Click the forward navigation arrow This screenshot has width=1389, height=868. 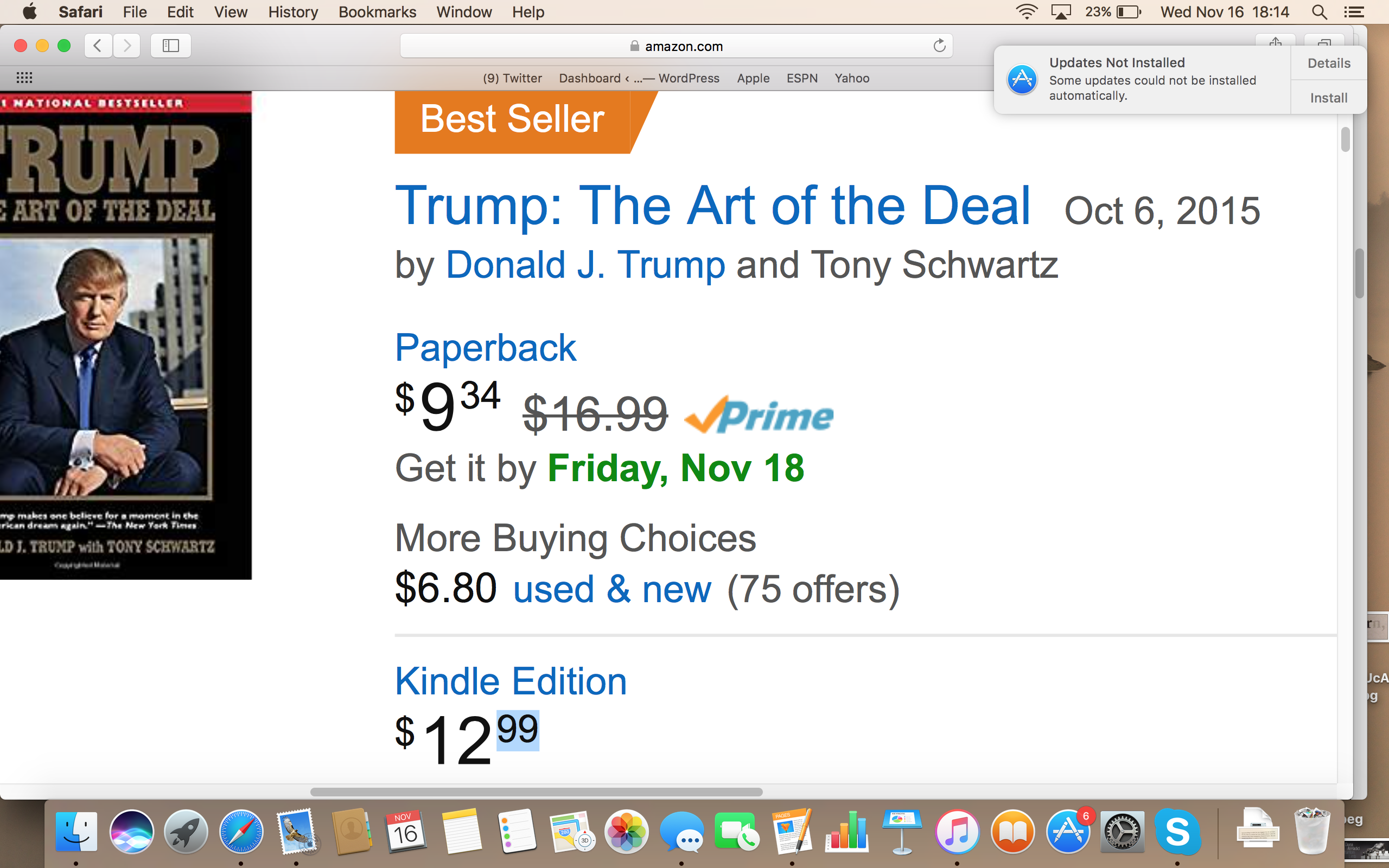(127, 46)
